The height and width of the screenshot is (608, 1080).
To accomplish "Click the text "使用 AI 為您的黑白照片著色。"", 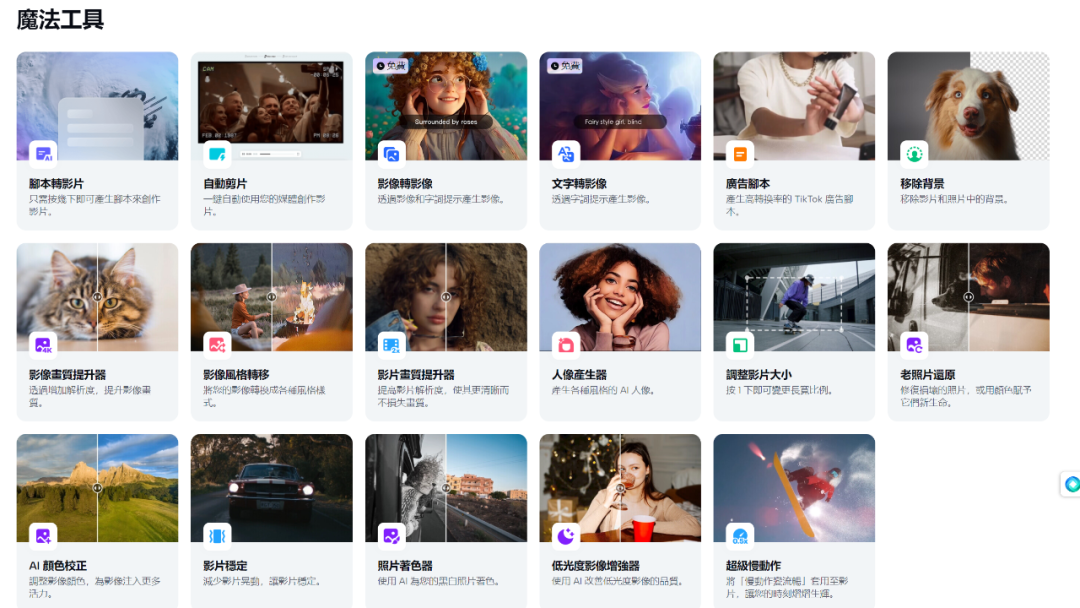I will point(438,581).
